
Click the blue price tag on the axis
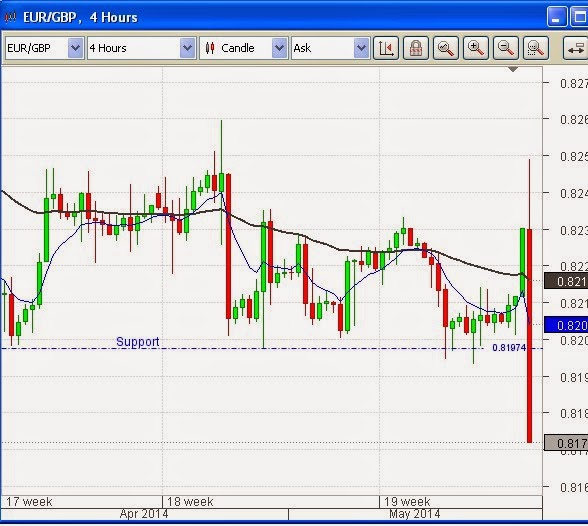click(x=566, y=325)
